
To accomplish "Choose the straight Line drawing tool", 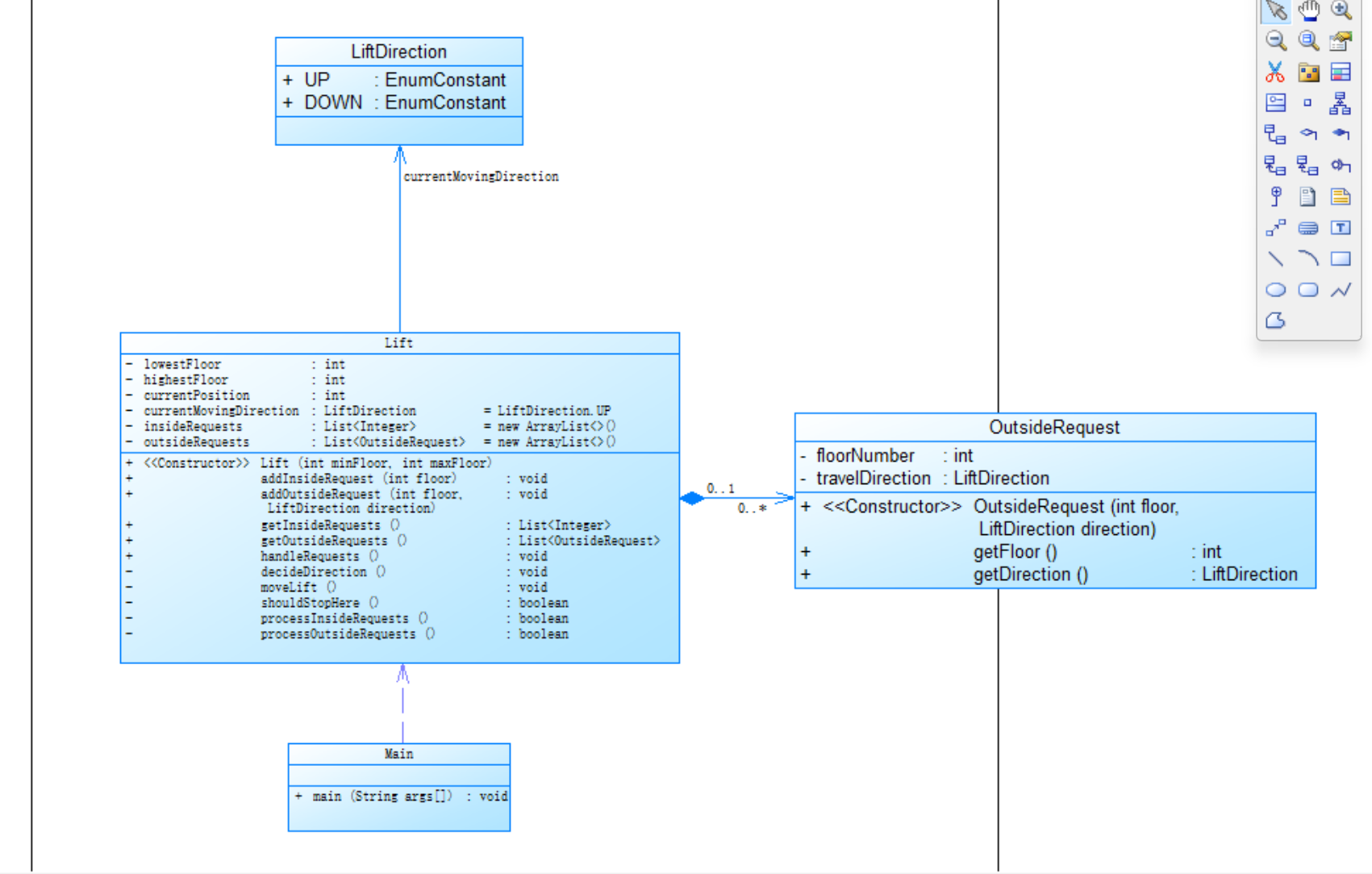I will tap(1275, 259).
